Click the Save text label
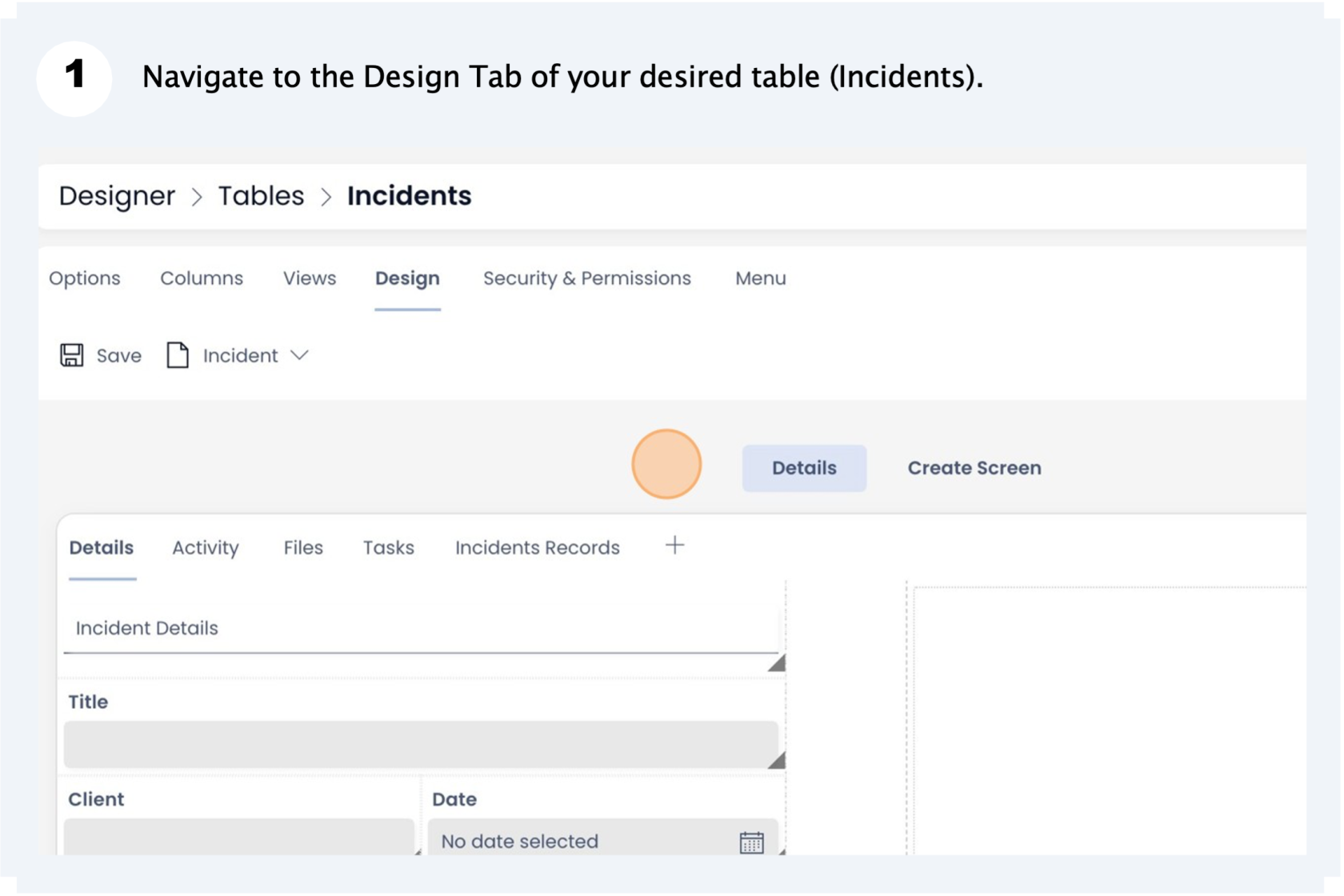The image size is (1344, 896). [119, 356]
